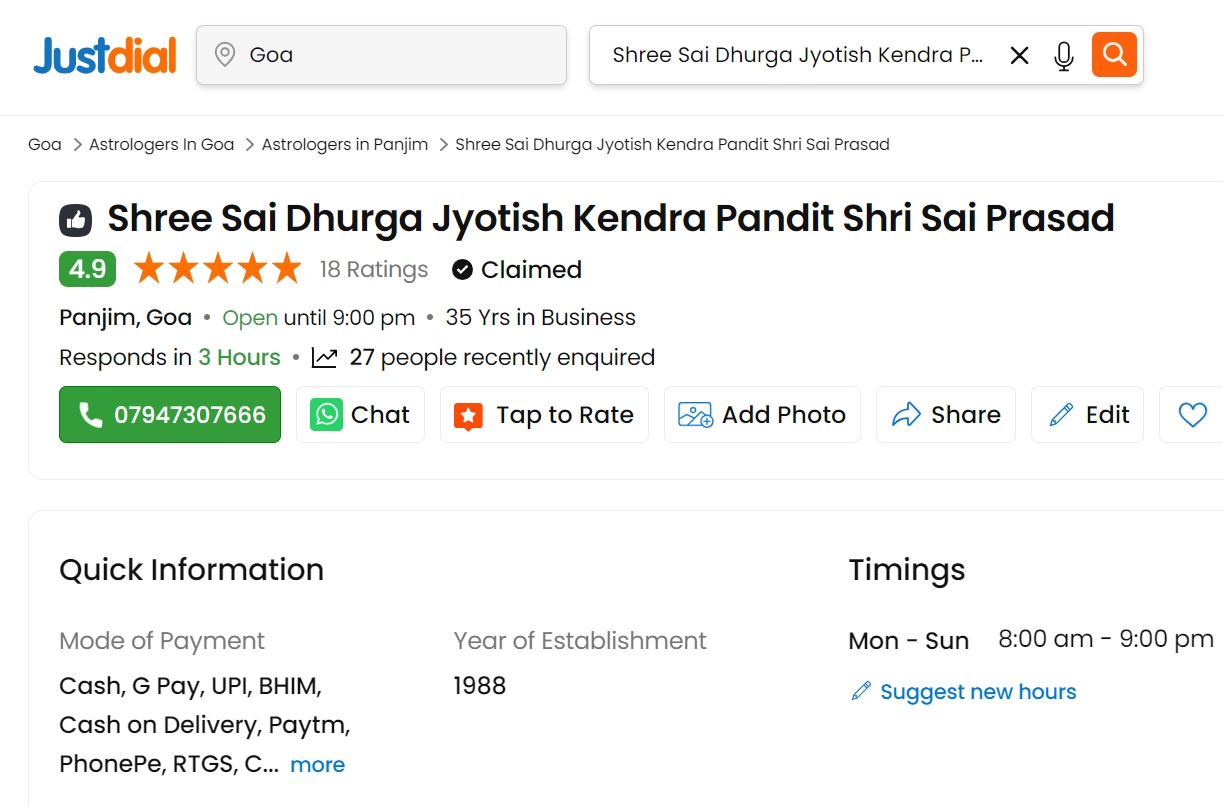1223x806 pixels.
Task: Open WhatsApp Chat button
Action: pyautogui.click(x=360, y=415)
